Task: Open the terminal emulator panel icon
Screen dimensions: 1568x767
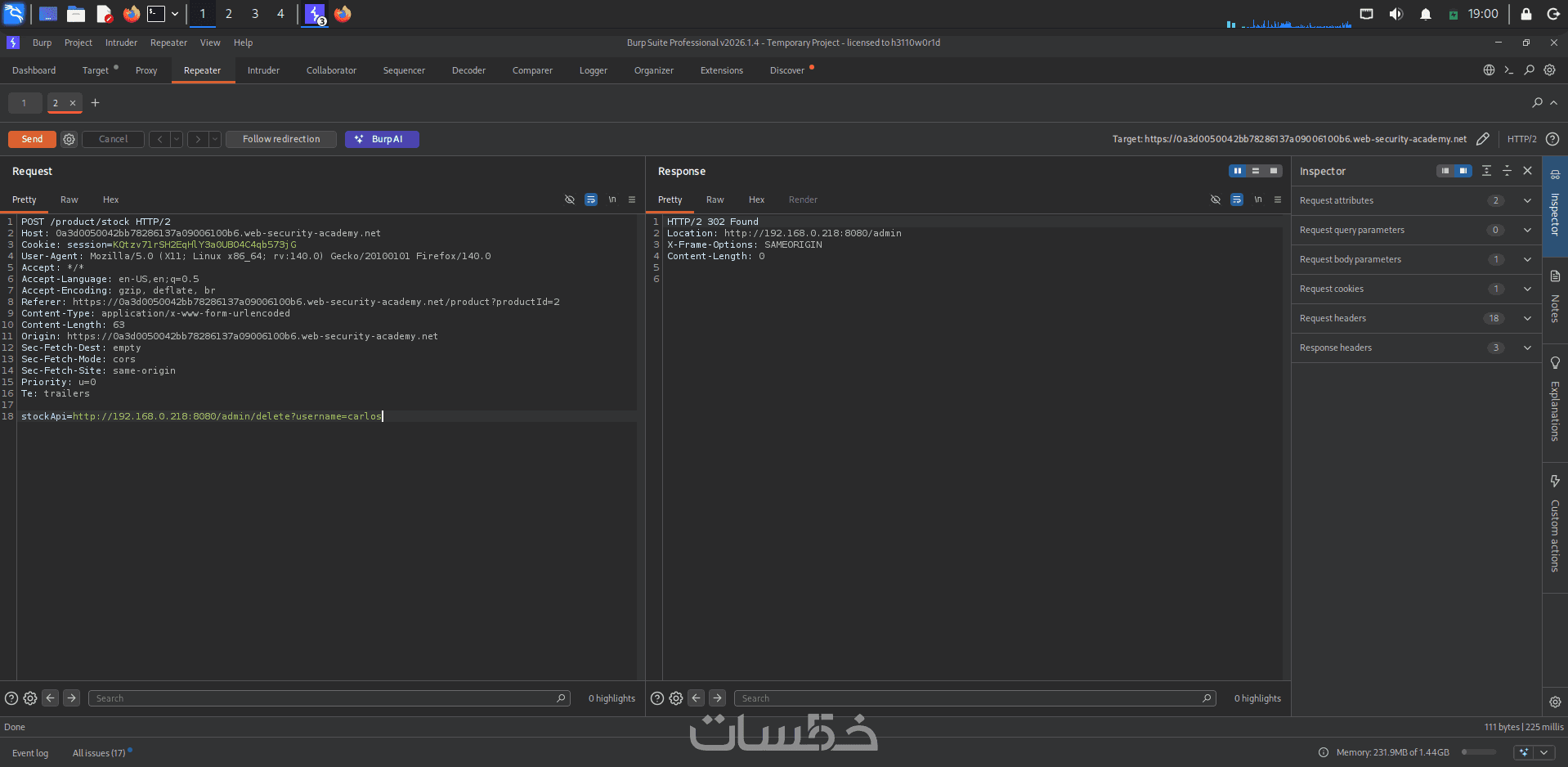Action: coord(156,14)
